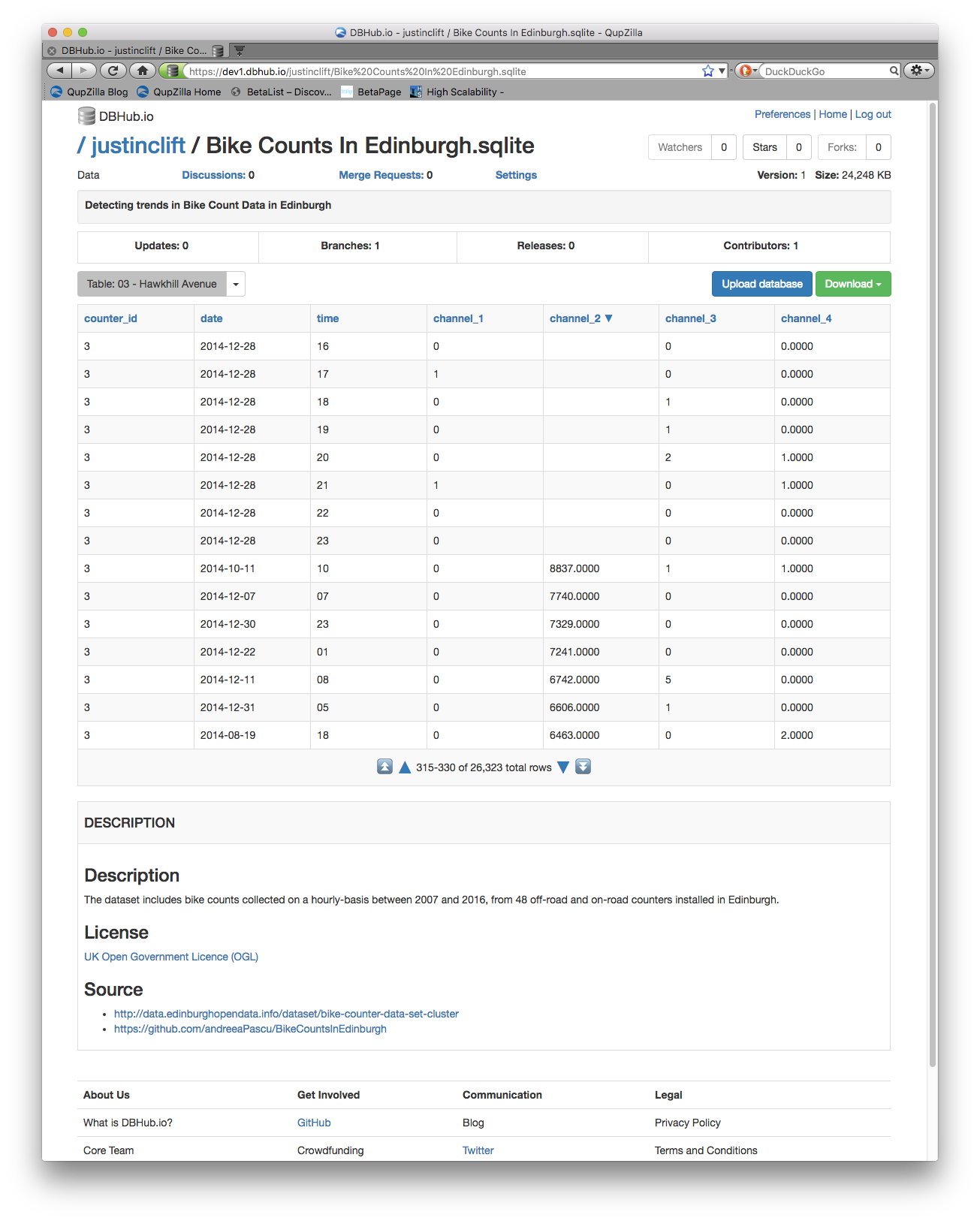Sort table by the date column header
The image size is (980, 1221).
[211, 318]
